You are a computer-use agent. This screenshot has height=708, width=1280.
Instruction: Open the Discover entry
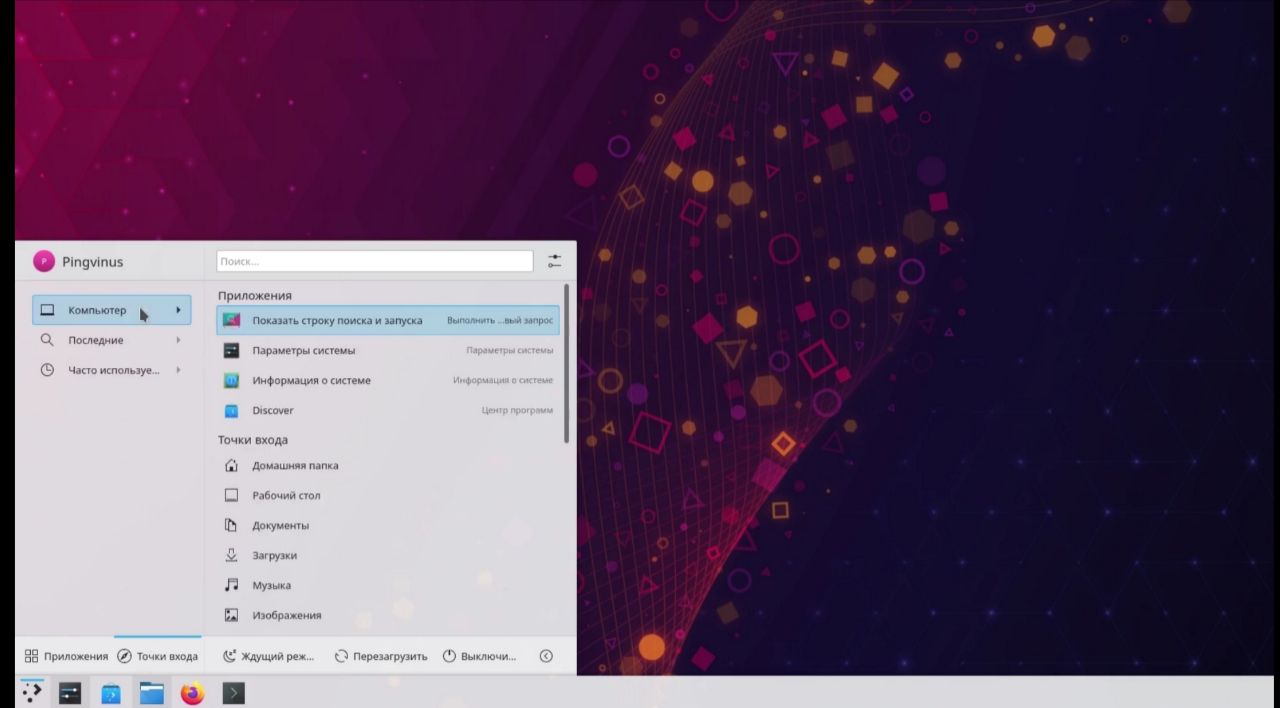click(388, 411)
